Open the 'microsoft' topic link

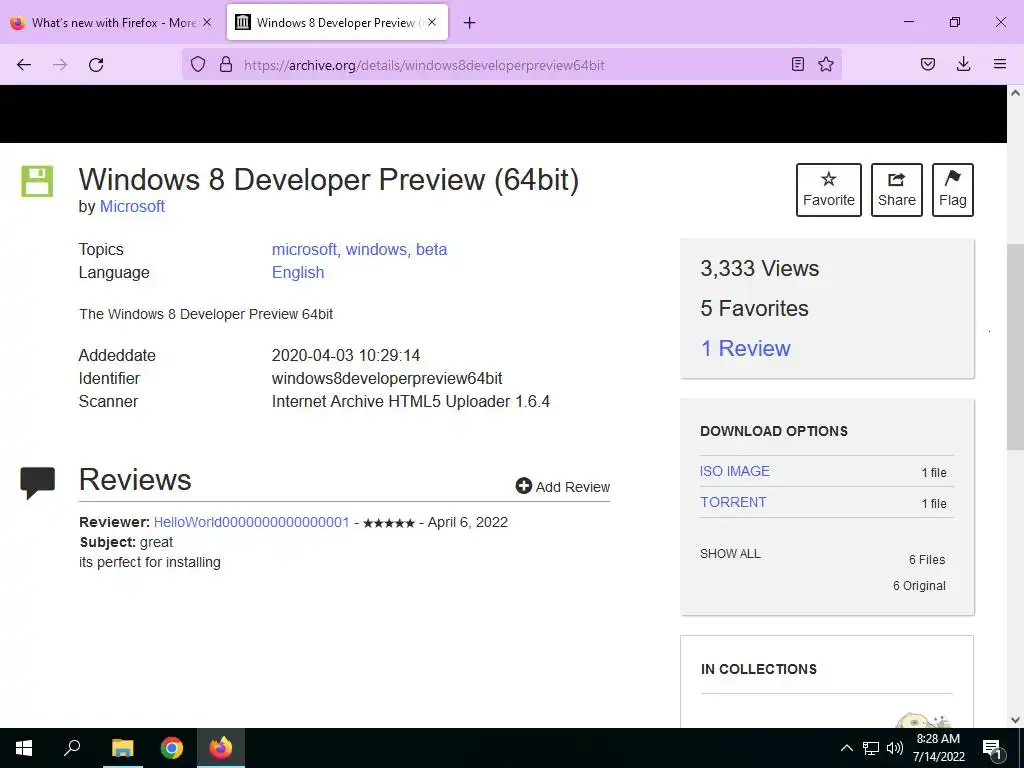coord(304,249)
